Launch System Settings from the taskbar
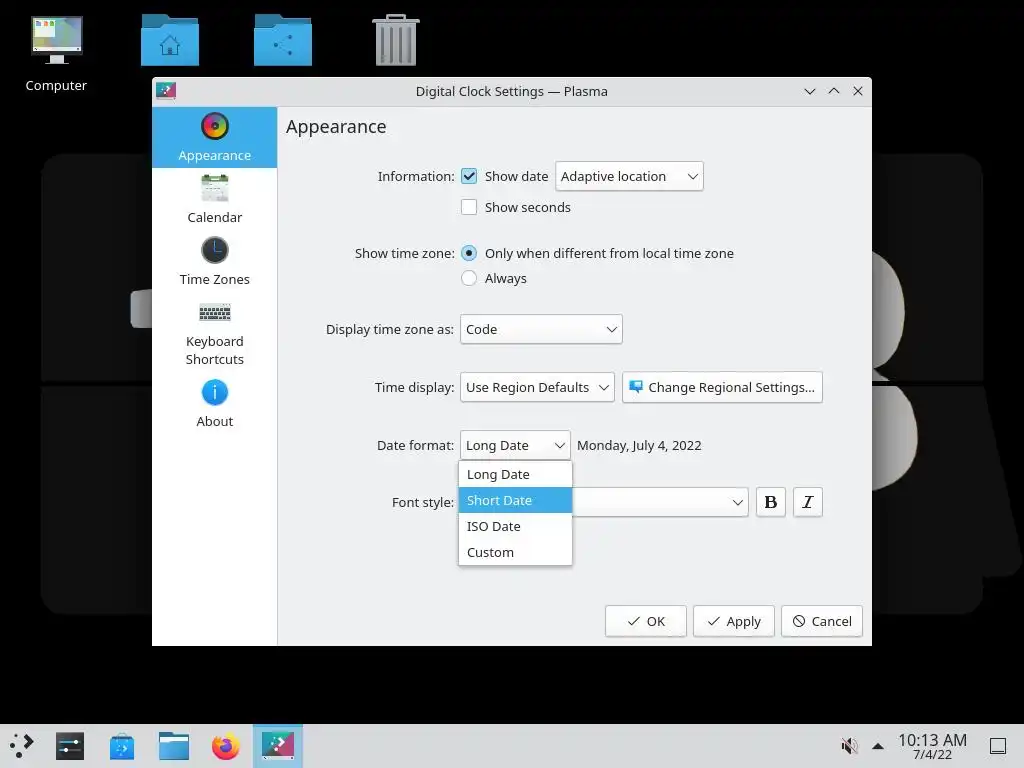The height and width of the screenshot is (768, 1024). (x=70, y=746)
